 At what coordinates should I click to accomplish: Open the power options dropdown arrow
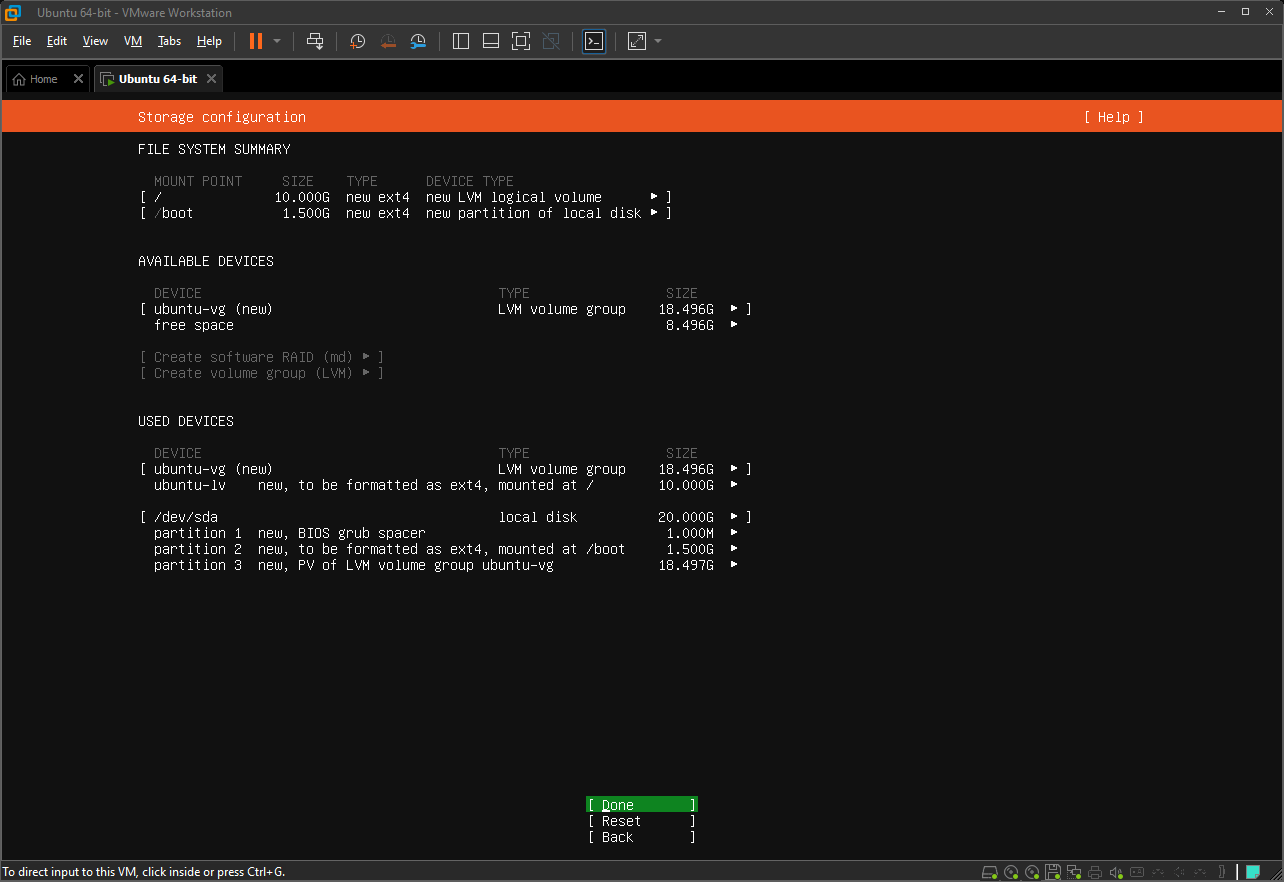tap(277, 41)
